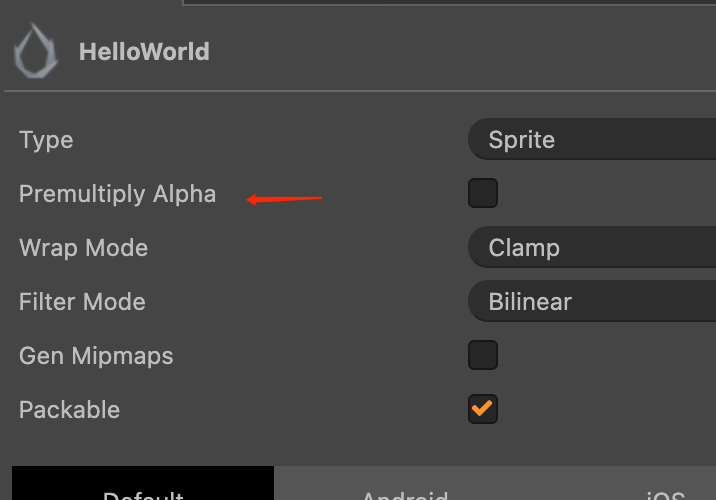Click the Filter Mode property label

[82, 302]
